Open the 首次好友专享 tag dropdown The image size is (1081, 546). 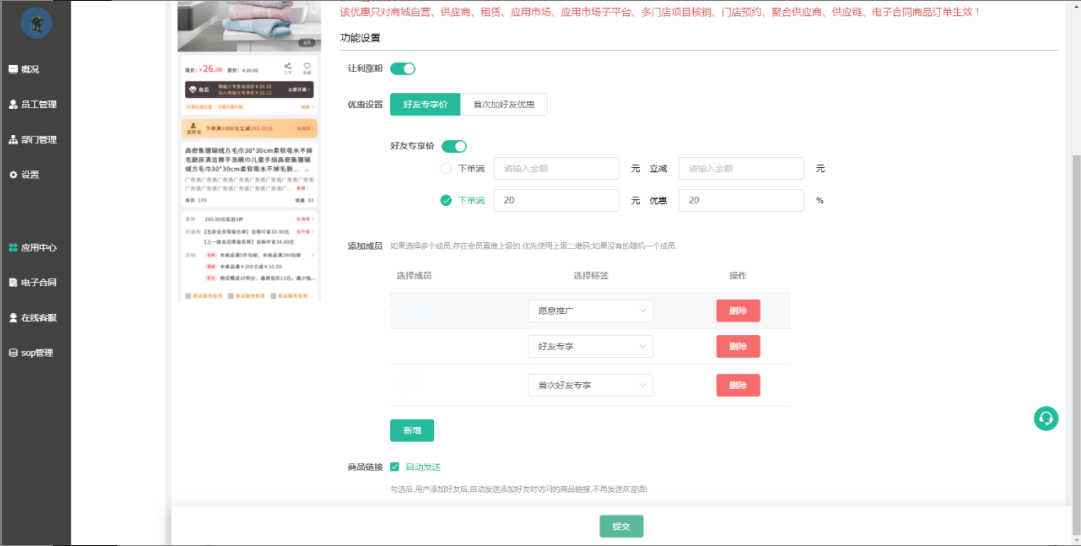591,385
